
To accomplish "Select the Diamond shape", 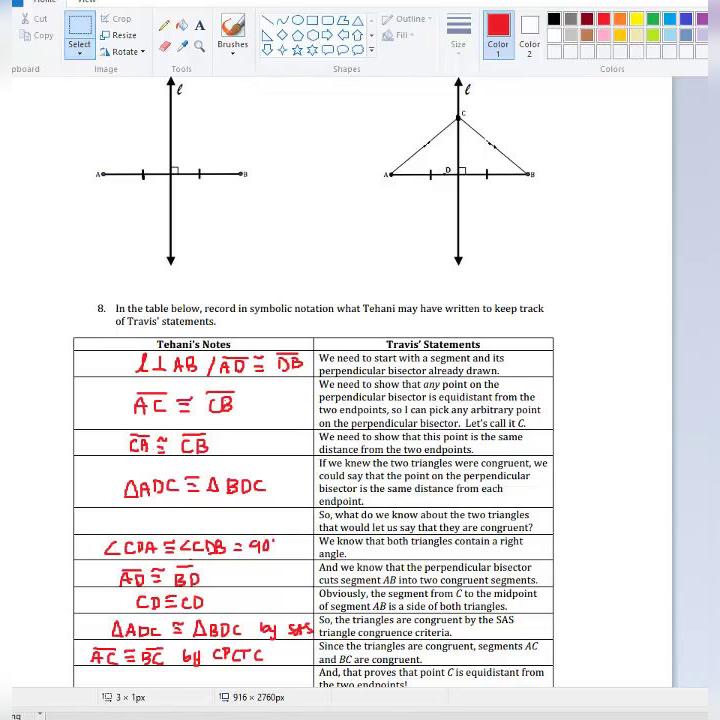I will pyautogui.click(x=283, y=35).
